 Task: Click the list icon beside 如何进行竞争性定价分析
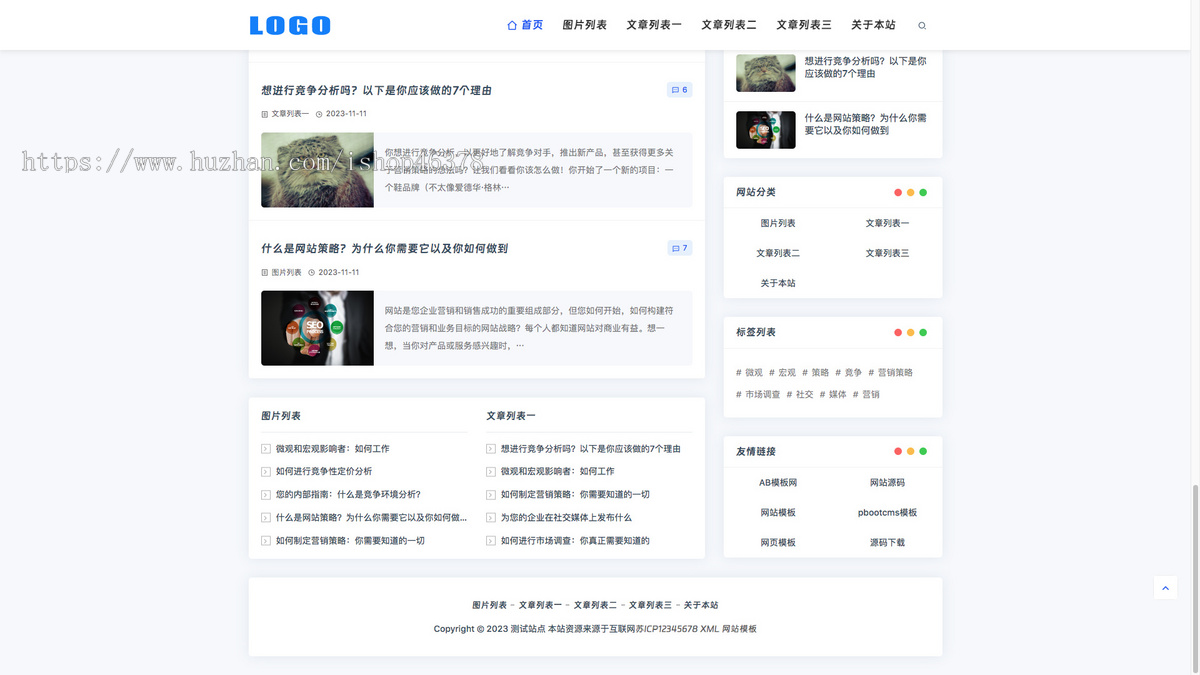(x=266, y=471)
